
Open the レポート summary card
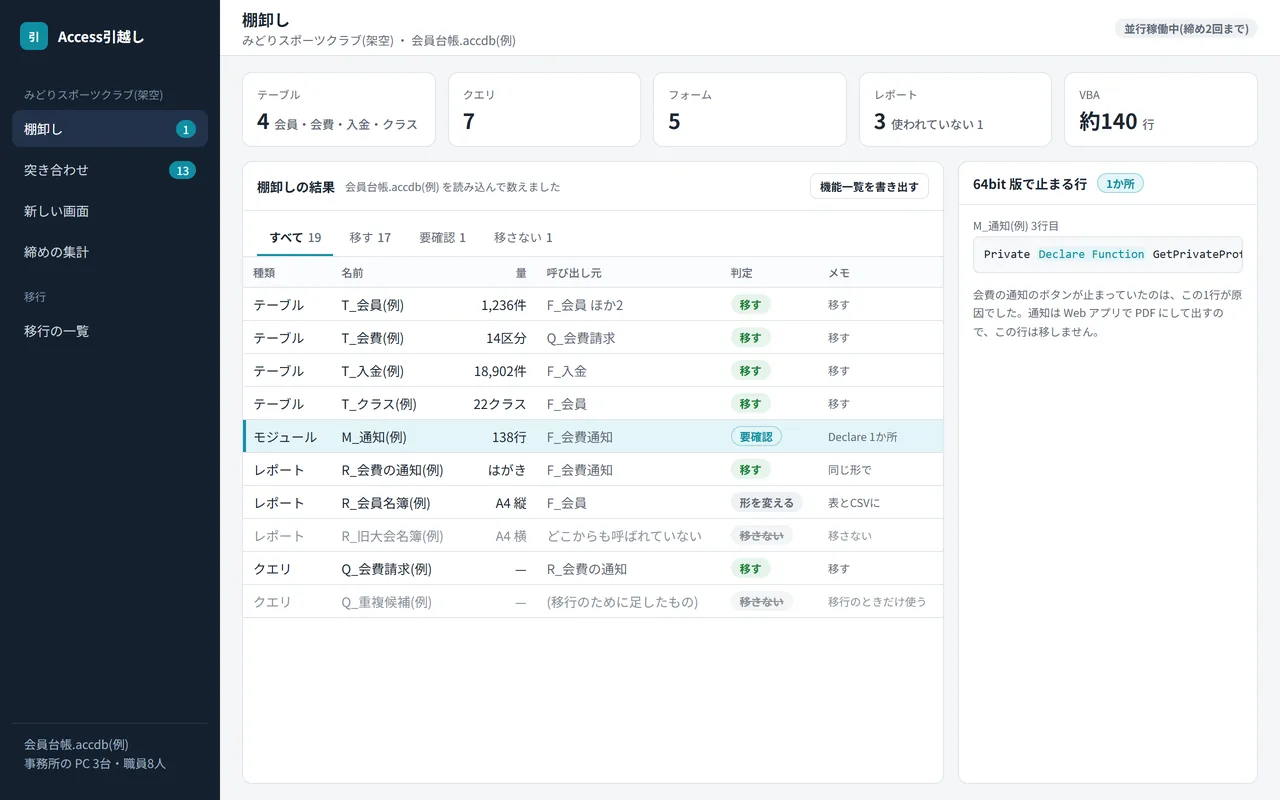coord(955,110)
